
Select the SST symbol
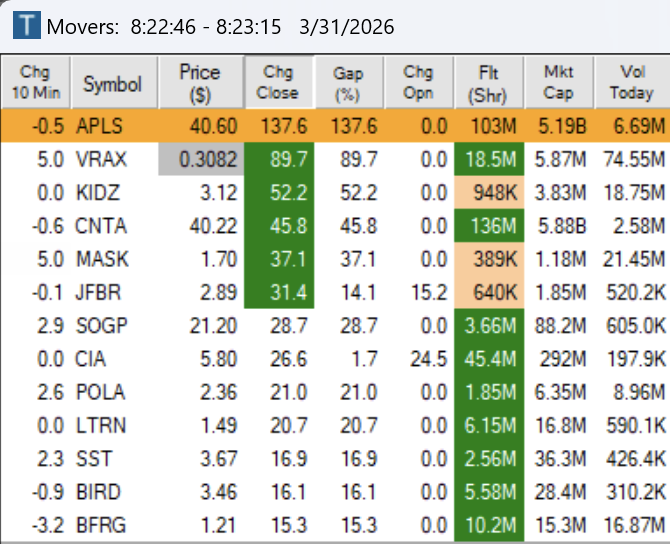94,459
